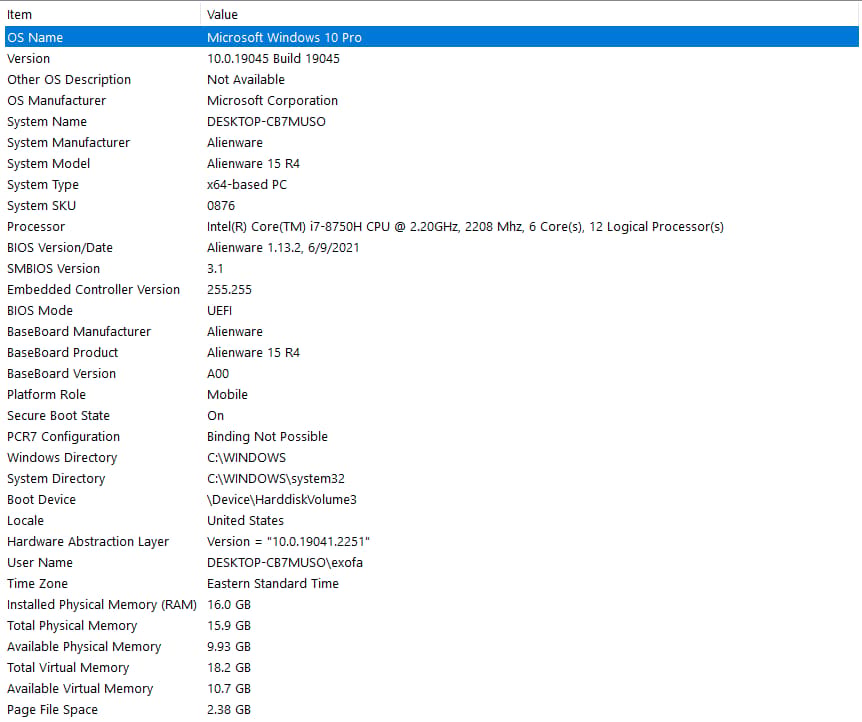Select the BIOS Version/Date row
Screen dimensions: 862x722
tap(432, 247)
